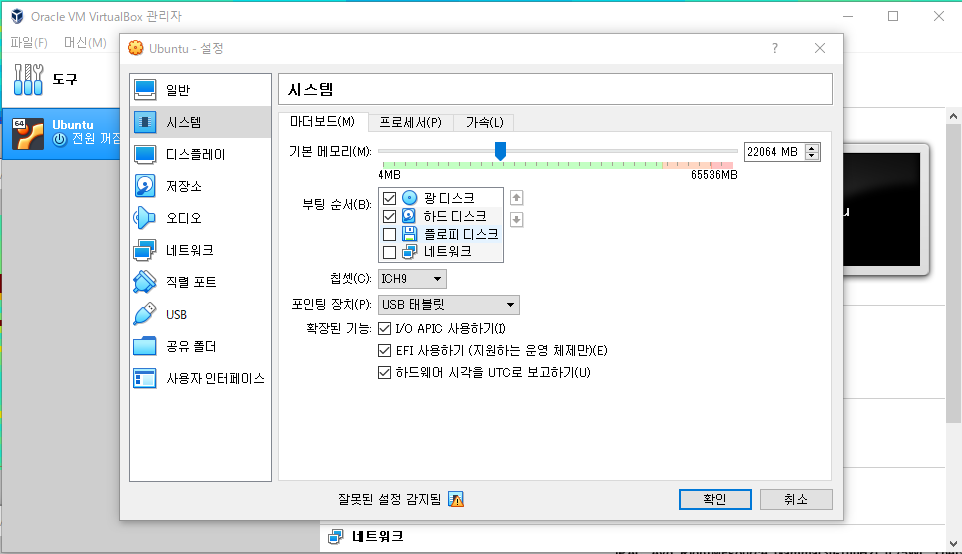This screenshot has width=962, height=554.
Task: Toggle I/O APIC 사용하기 checkbox
Action: (x=385, y=328)
